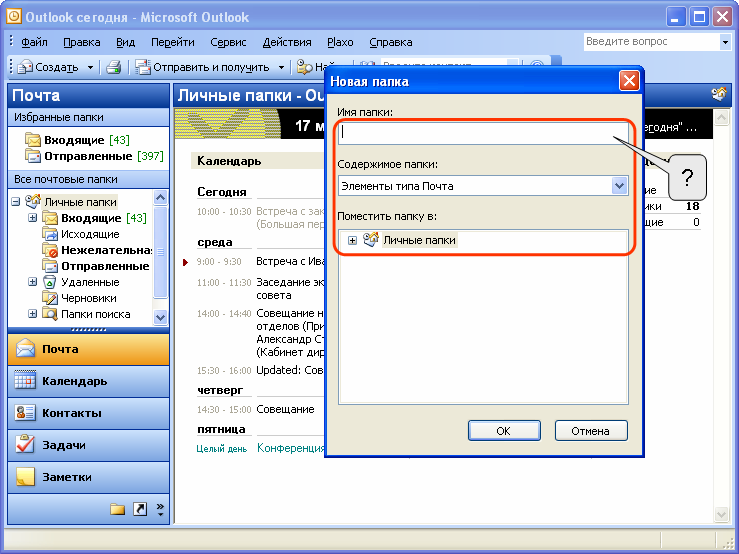Viewport: 739px width, 554px height.
Task: Open Отправить и получить dropdown arrow
Action: pos(281,67)
